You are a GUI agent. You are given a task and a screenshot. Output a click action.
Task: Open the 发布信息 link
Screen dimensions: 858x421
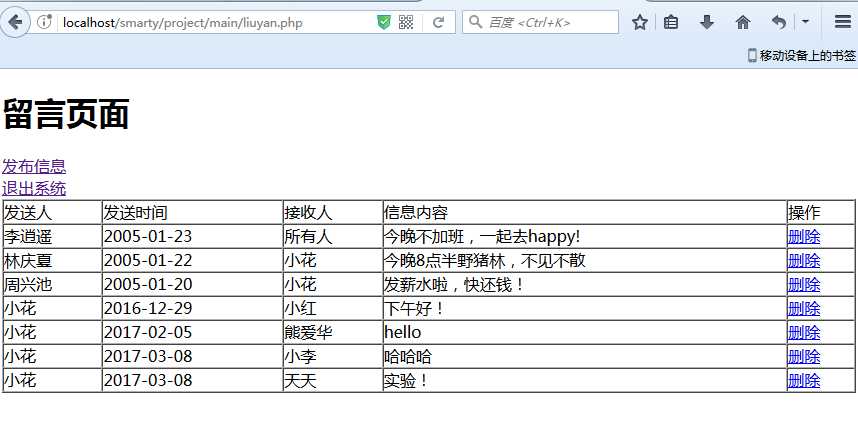(x=34, y=166)
